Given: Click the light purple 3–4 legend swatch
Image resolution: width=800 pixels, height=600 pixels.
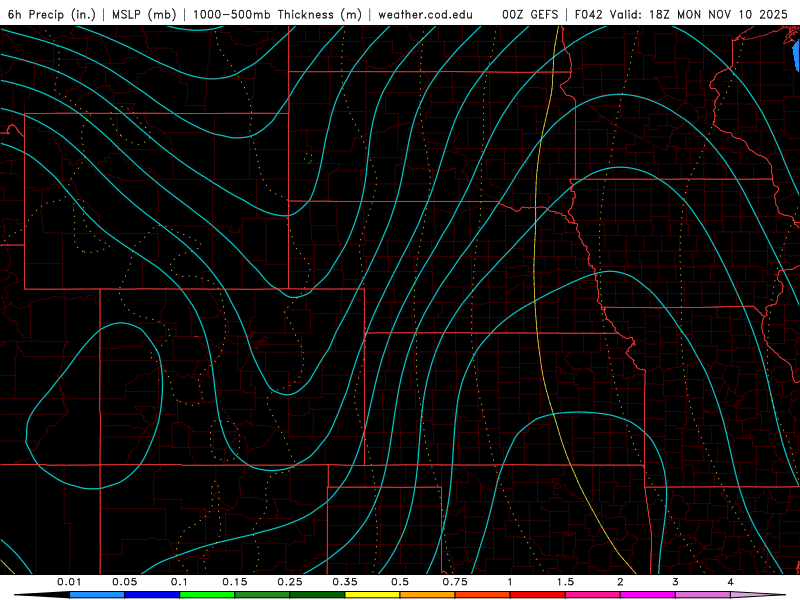Looking at the screenshot, I should [x=703, y=595].
